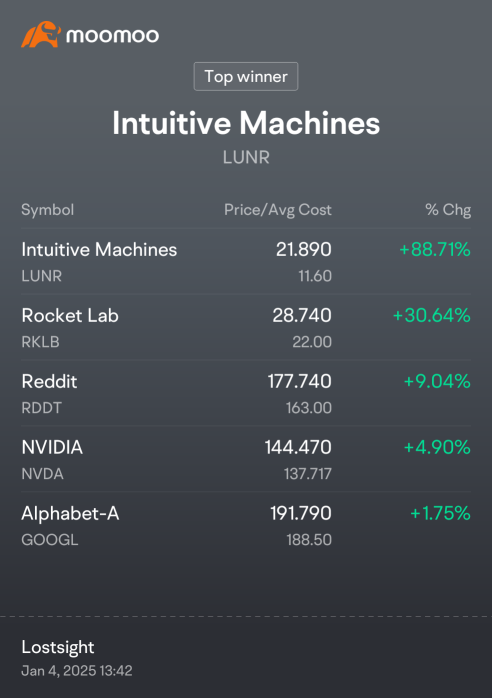Click the GOOGL ticker symbol
Image resolution: width=492 pixels, height=698 pixels.
(x=50, y=540)
